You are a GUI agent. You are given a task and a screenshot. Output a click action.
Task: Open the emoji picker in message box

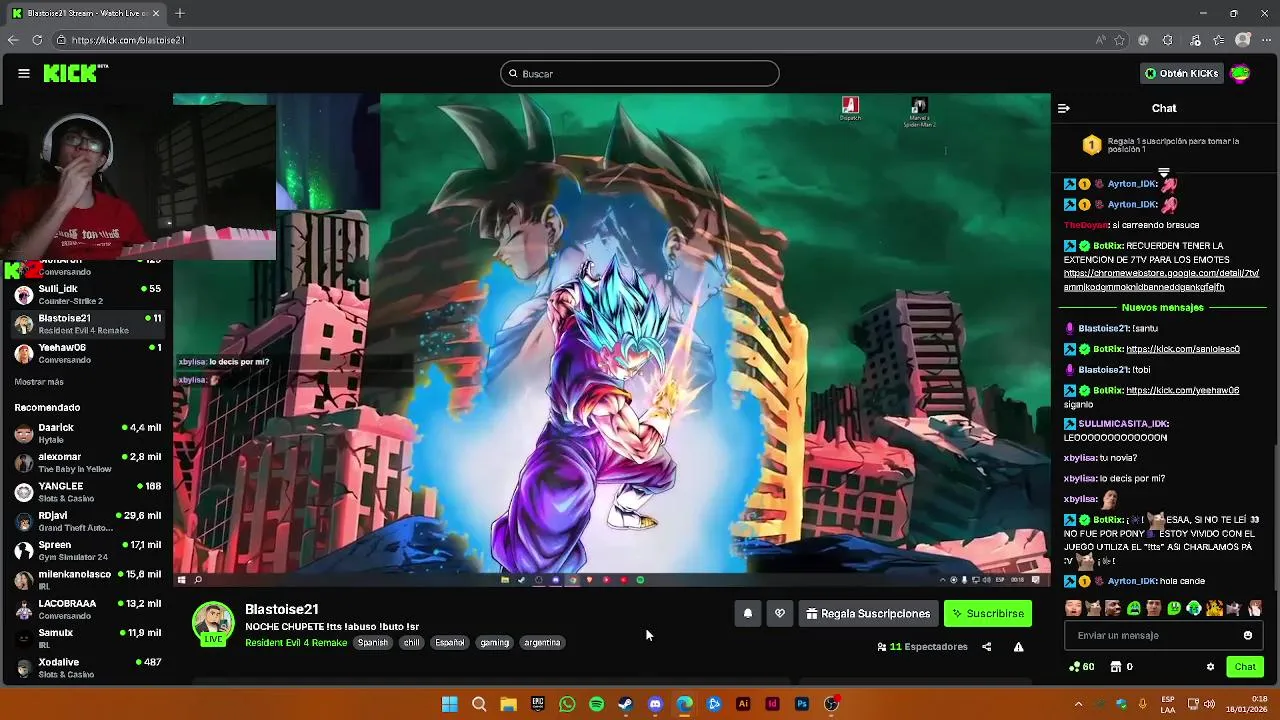[1247, 635]
